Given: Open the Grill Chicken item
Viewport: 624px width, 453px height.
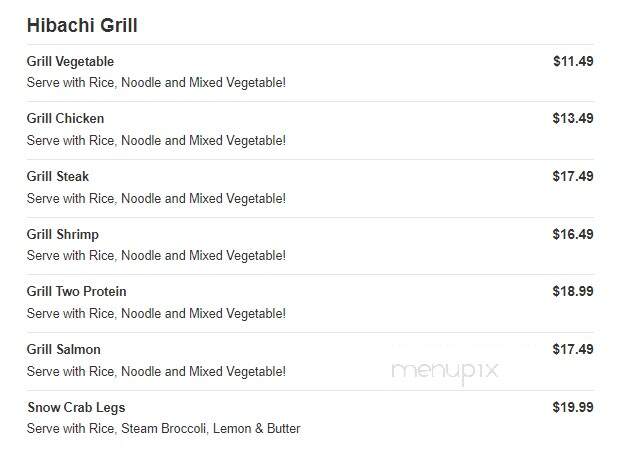Looking at the screenshot, I should 65,119.
